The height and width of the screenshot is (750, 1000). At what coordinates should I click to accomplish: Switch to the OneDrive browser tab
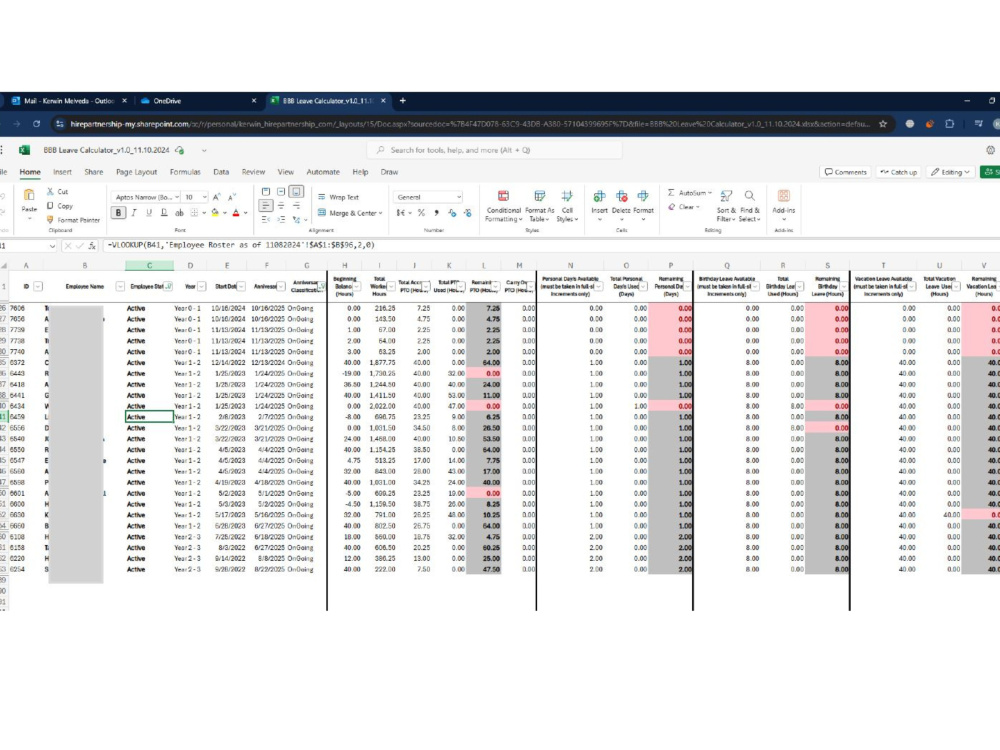click(198, 101)
